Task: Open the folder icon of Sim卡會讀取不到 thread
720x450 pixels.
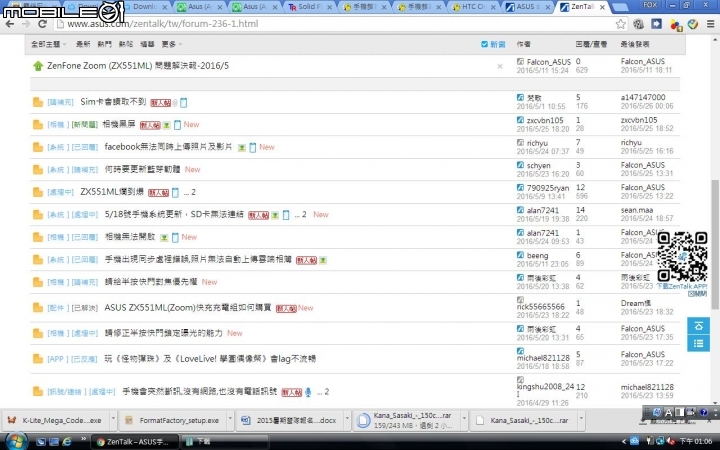Action: coord(38,102)
